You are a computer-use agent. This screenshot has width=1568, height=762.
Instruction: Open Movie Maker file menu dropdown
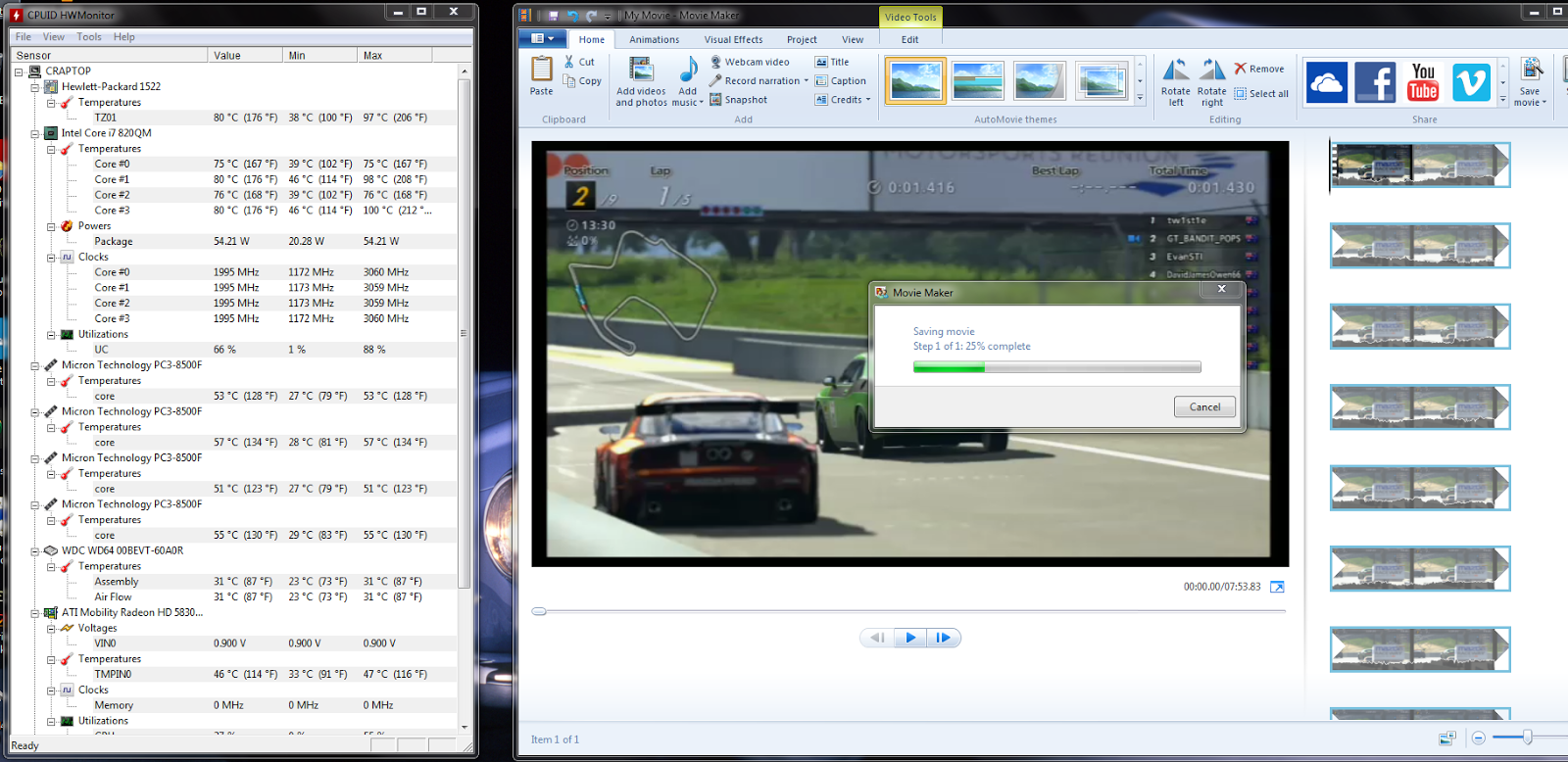(542, 38)
